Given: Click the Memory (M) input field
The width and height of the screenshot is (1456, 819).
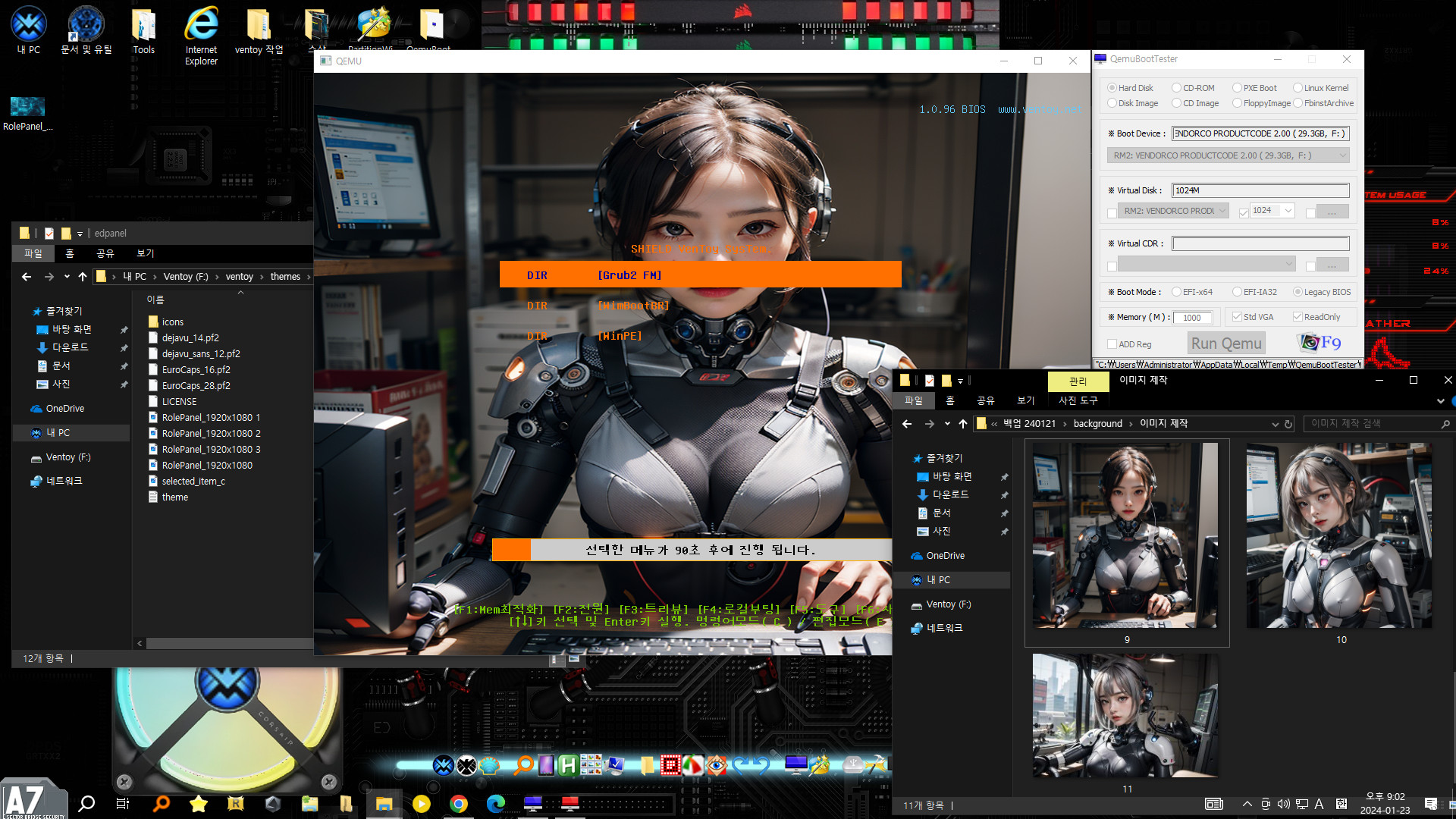Looking at the screenshot, I should 1192,318.
